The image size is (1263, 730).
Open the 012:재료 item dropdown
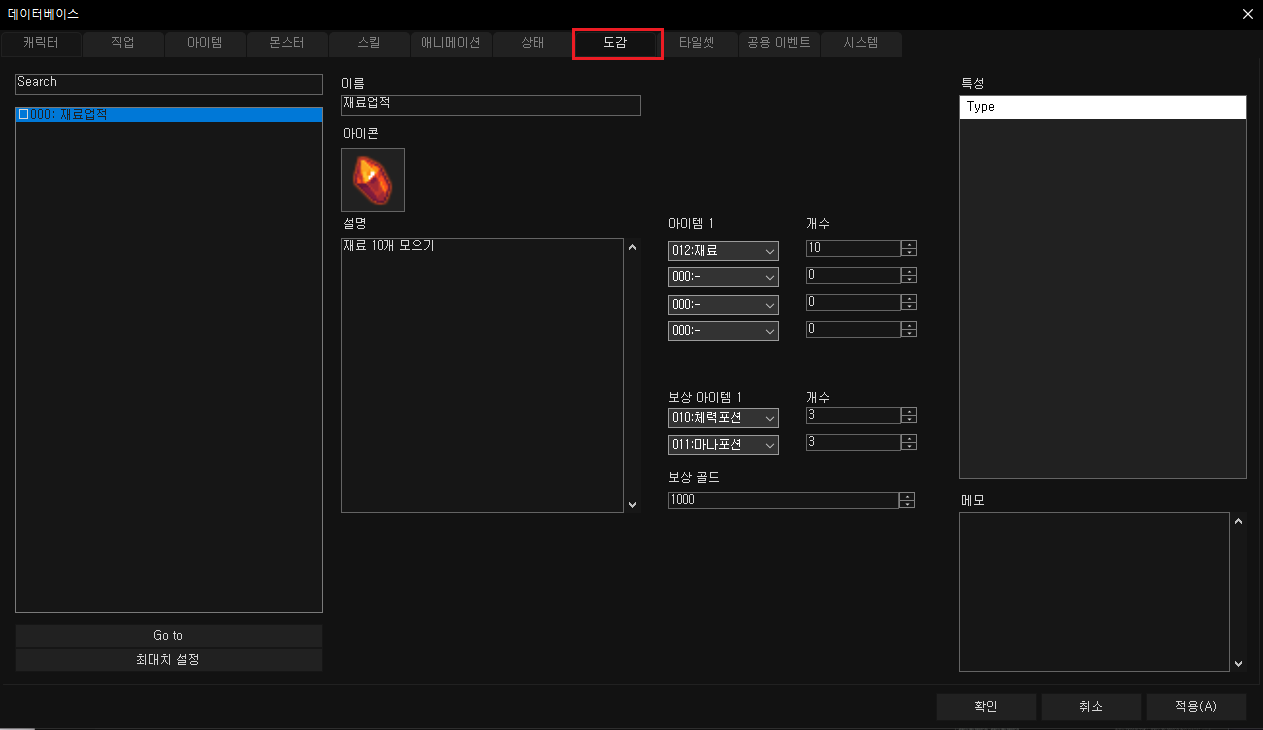pos(723,250)
